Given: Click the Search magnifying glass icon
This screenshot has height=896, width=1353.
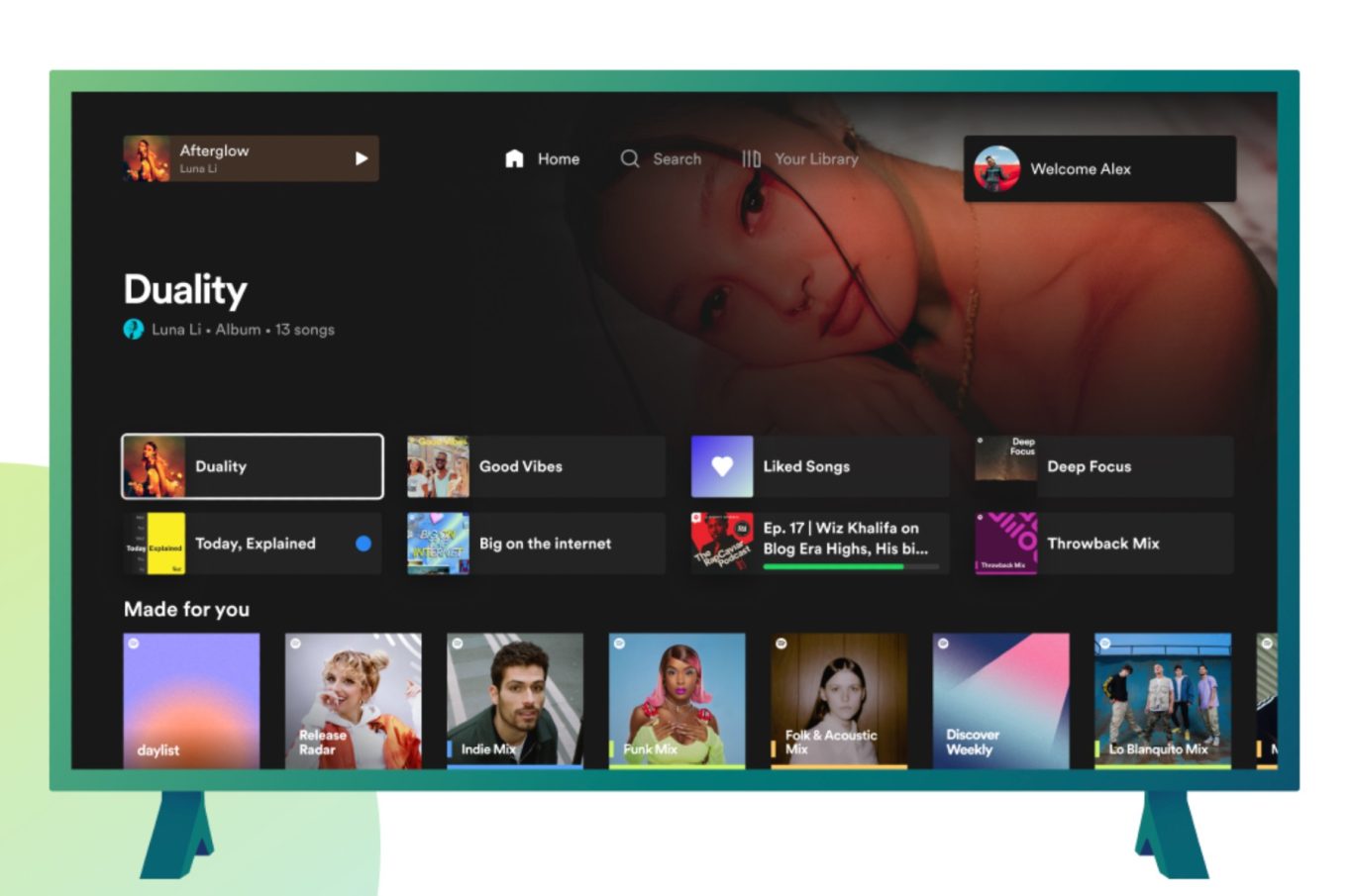Looking at the screenshot, I should point(630,158).
